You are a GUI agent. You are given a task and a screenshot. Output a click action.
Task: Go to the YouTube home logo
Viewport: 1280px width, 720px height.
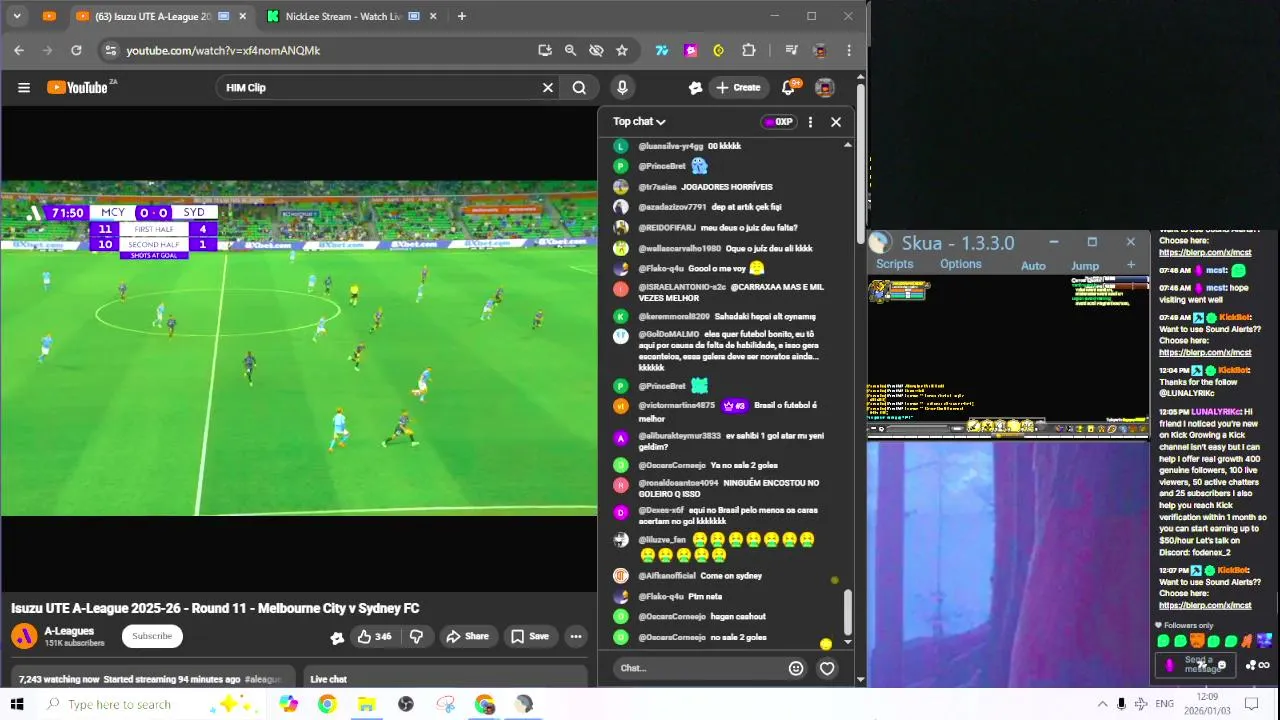80,88
